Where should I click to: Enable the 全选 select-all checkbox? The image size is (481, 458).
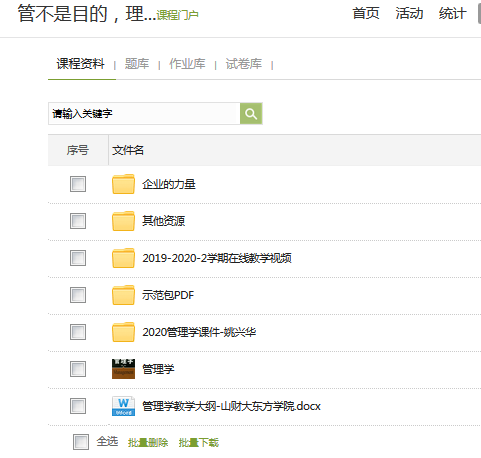[x=81, y=442]
